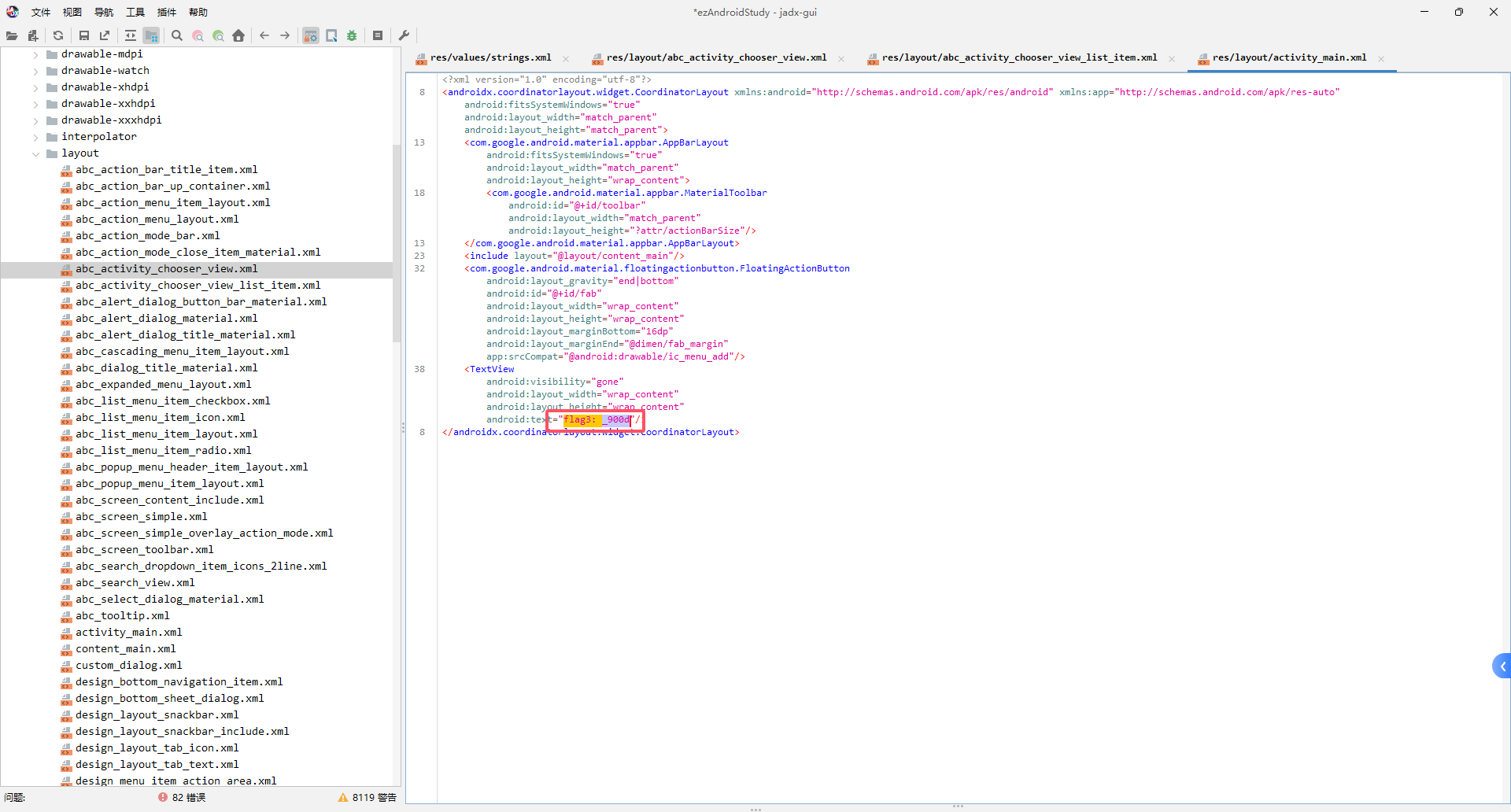Click the blue side-panel arrow button
The height and width of the screenshot is (812, 1511).
1502,666
